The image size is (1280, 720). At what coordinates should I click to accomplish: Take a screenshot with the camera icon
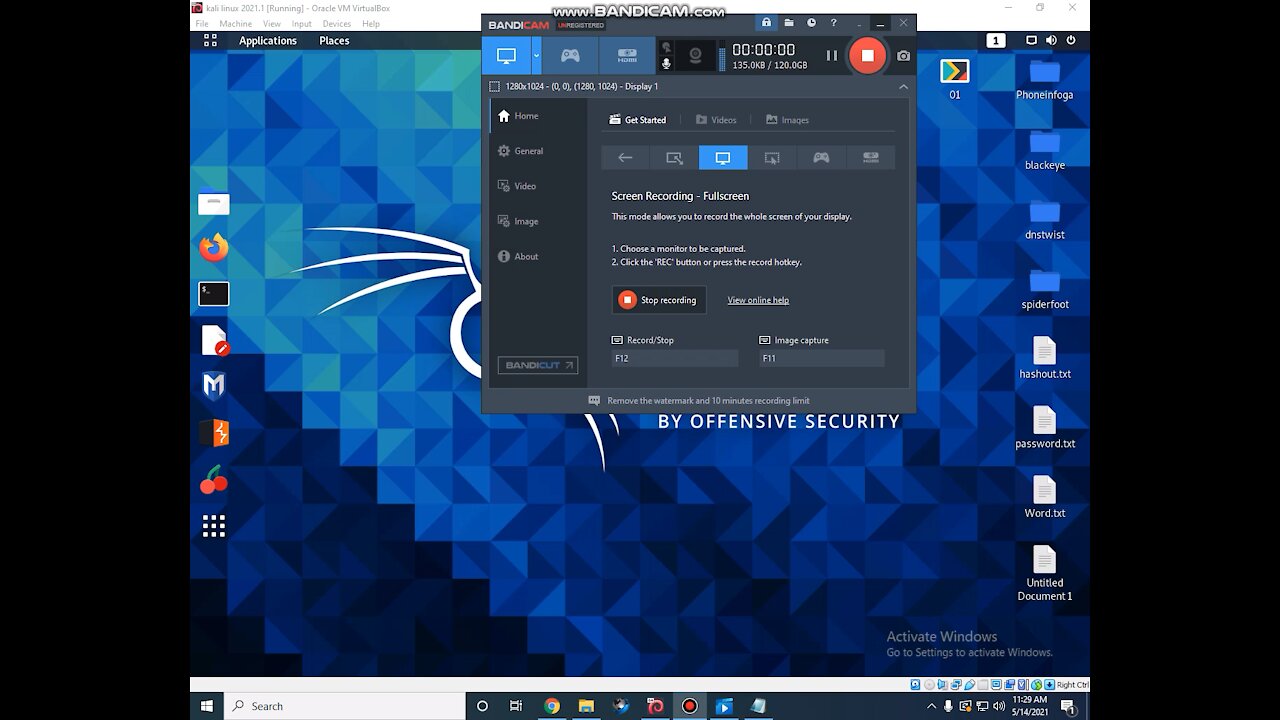904,56
